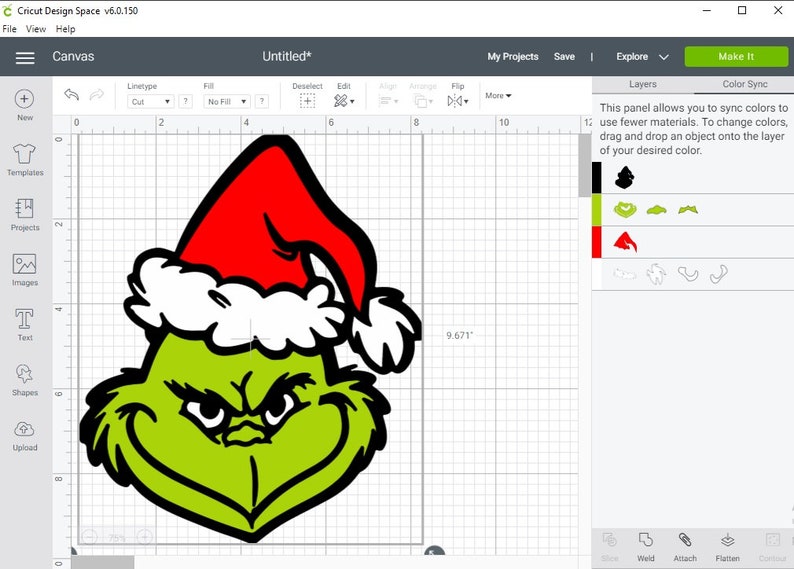This screenshot has height=569, width=794.
Task: Open the Images library icon
Action: pyautogui.click(x=25, y=270)
